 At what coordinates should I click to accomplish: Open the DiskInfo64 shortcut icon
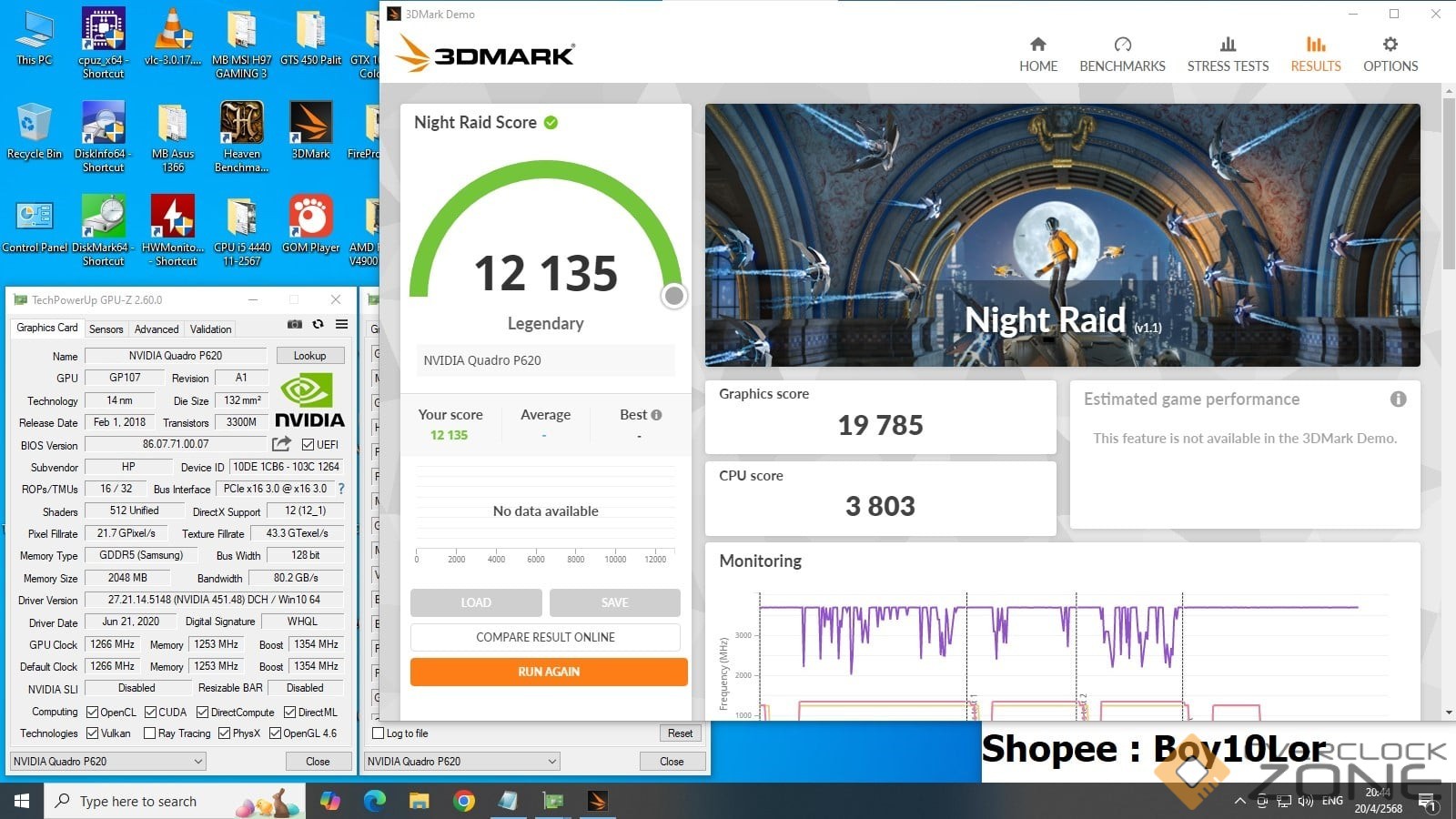tap(103, 136)
